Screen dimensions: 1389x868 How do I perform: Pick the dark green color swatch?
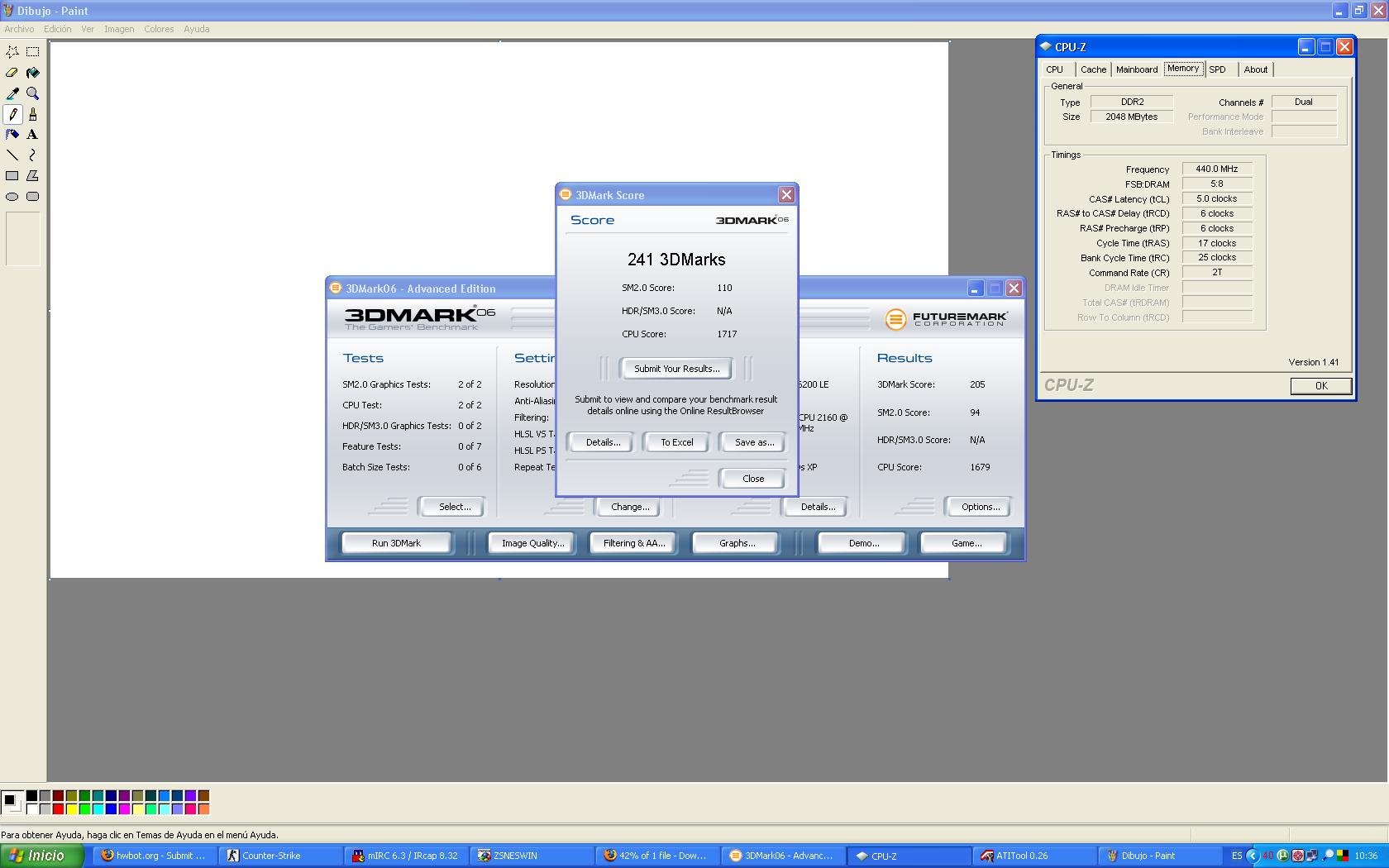(84, 795)
